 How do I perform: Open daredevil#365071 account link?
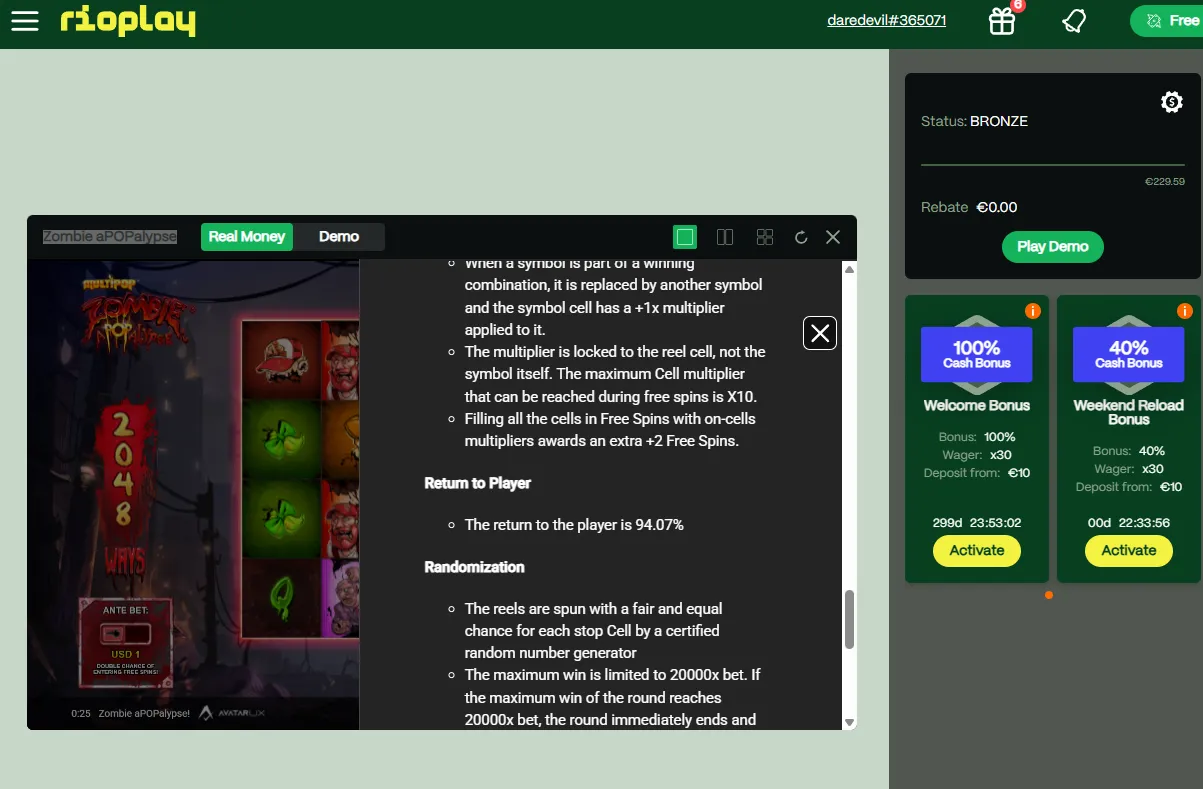[x=887, y=20]
